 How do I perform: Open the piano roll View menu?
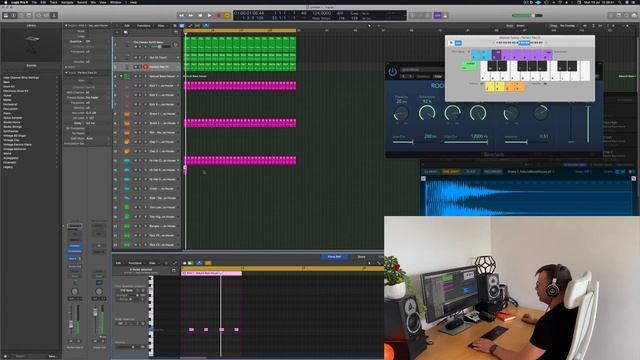point(152,263)
